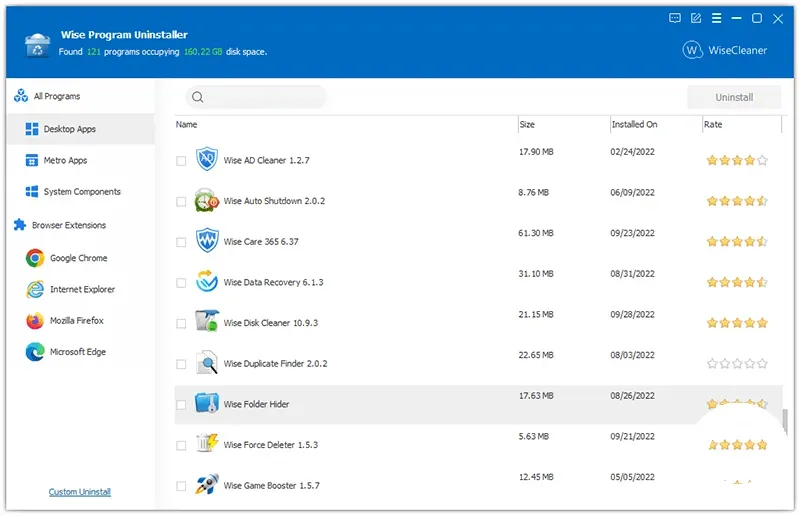Click the Internet Explorer icon
Viewport: 800px width, 516px height.
point(35,289)
